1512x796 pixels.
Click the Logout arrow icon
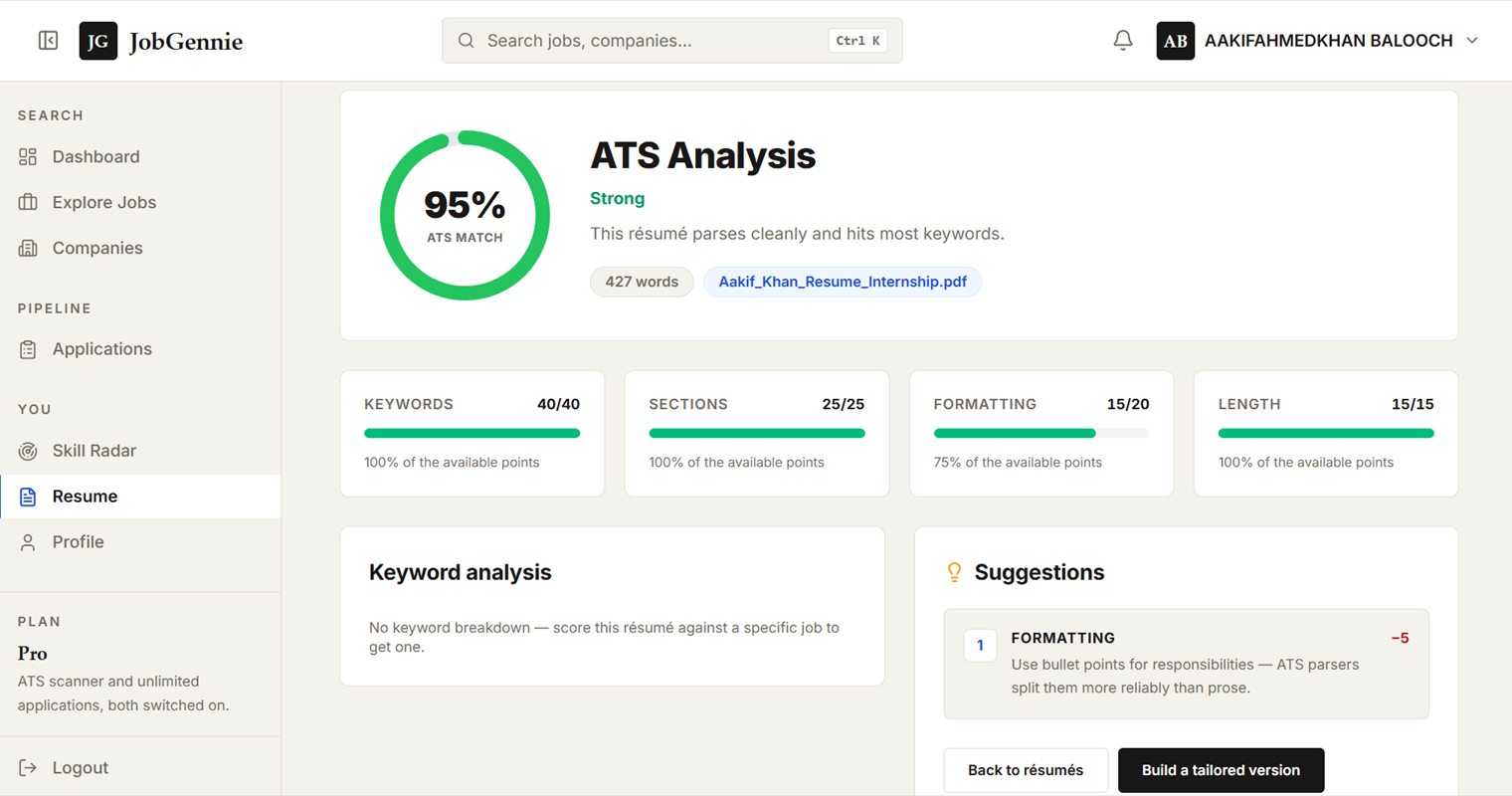[28, 768]
